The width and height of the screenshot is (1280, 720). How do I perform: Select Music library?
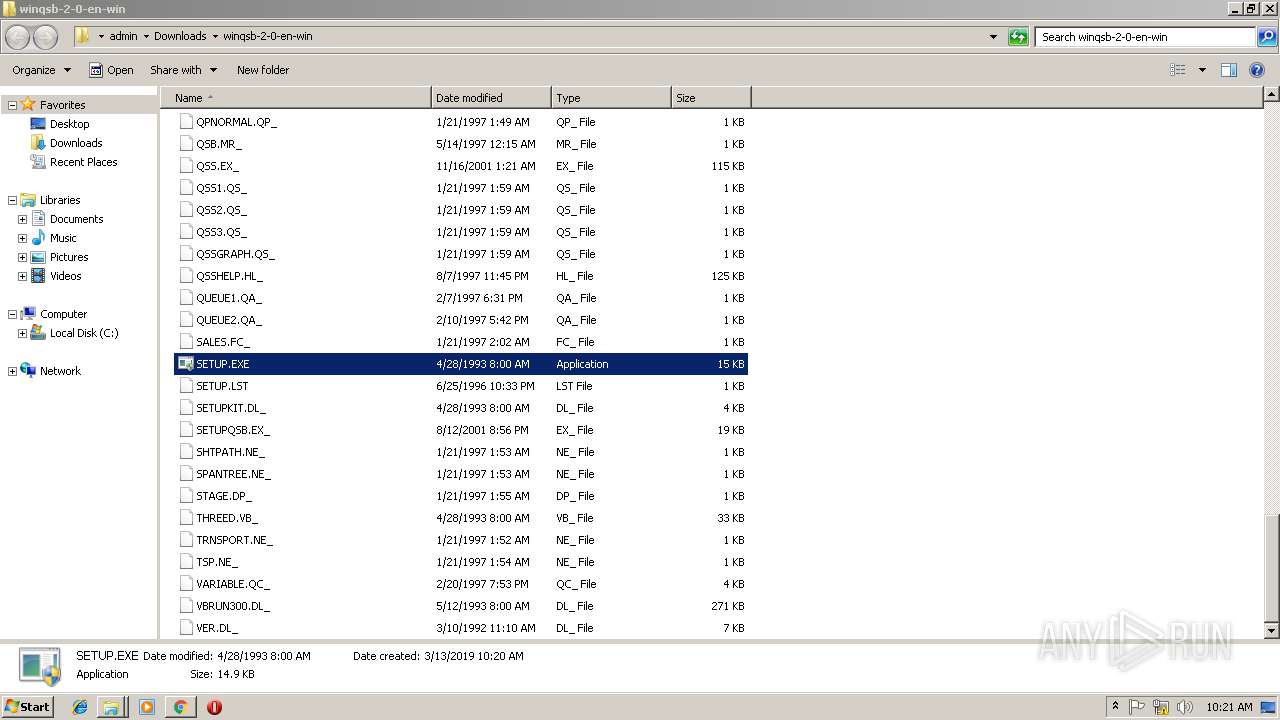click(x=63, y=238)
